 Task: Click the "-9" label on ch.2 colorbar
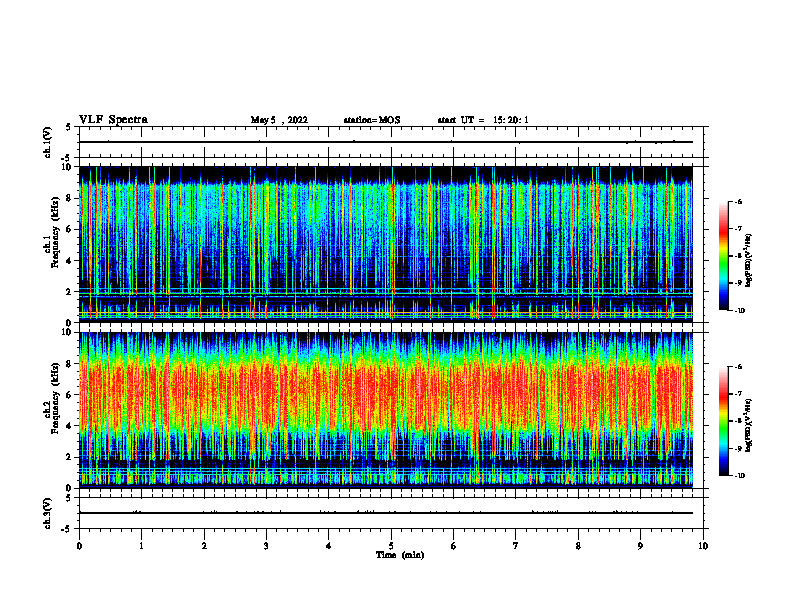(x=738, y=448)
